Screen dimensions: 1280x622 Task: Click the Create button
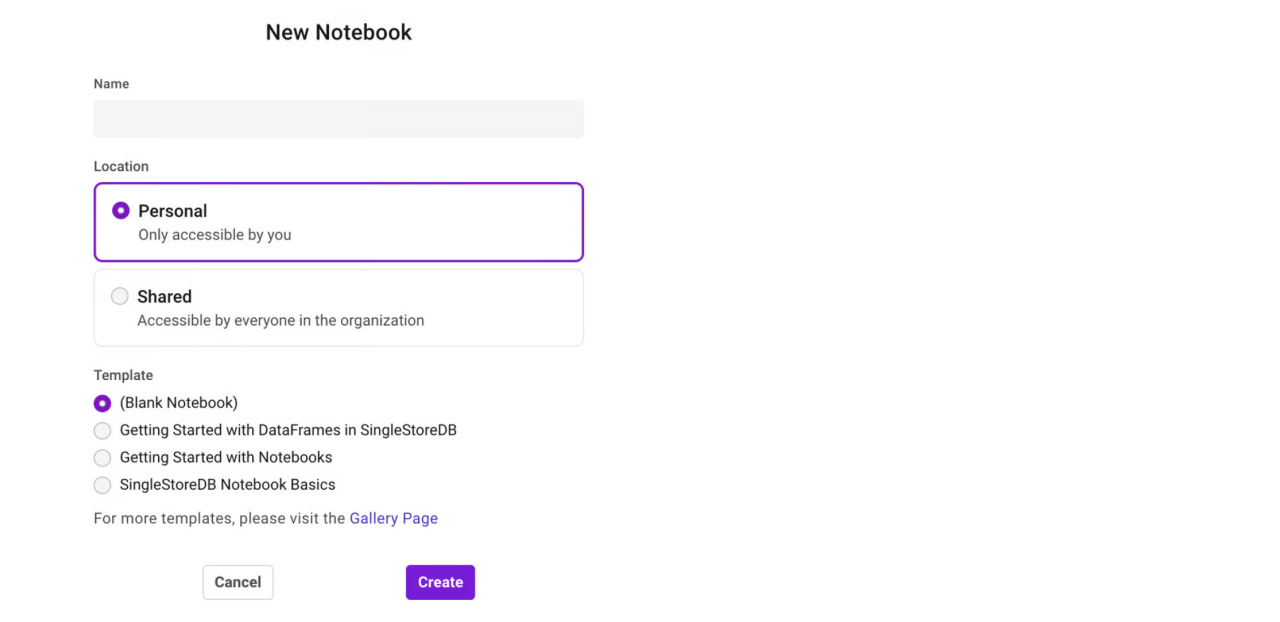[440, 582]
